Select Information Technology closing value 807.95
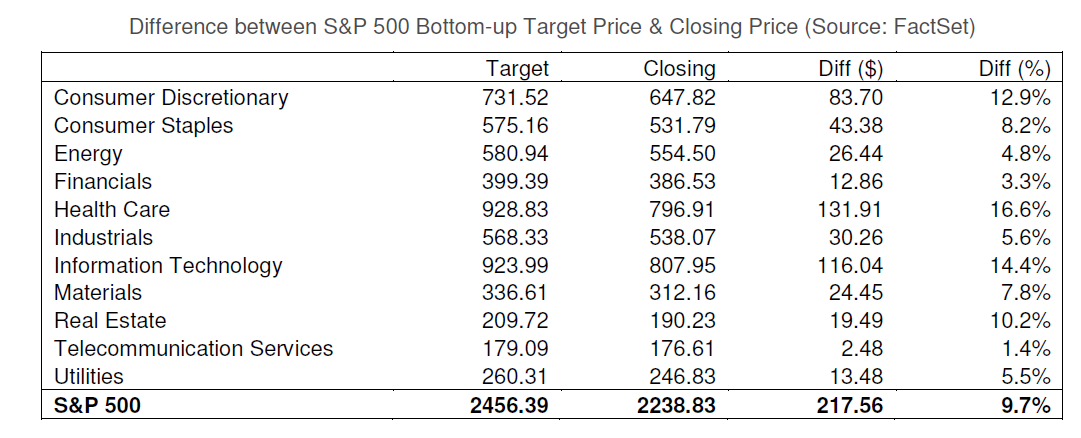This screenshot has width=1081, height=438. click(682, 265)
